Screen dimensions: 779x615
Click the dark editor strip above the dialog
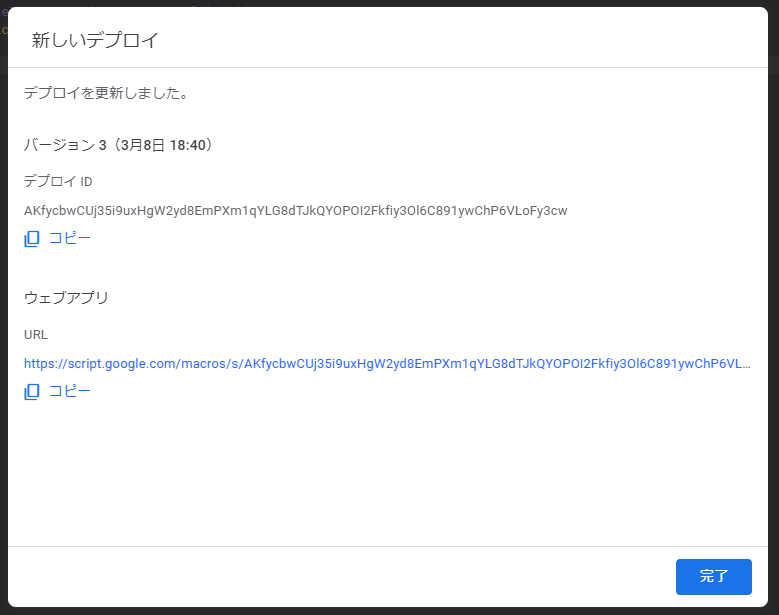[390, 3]
